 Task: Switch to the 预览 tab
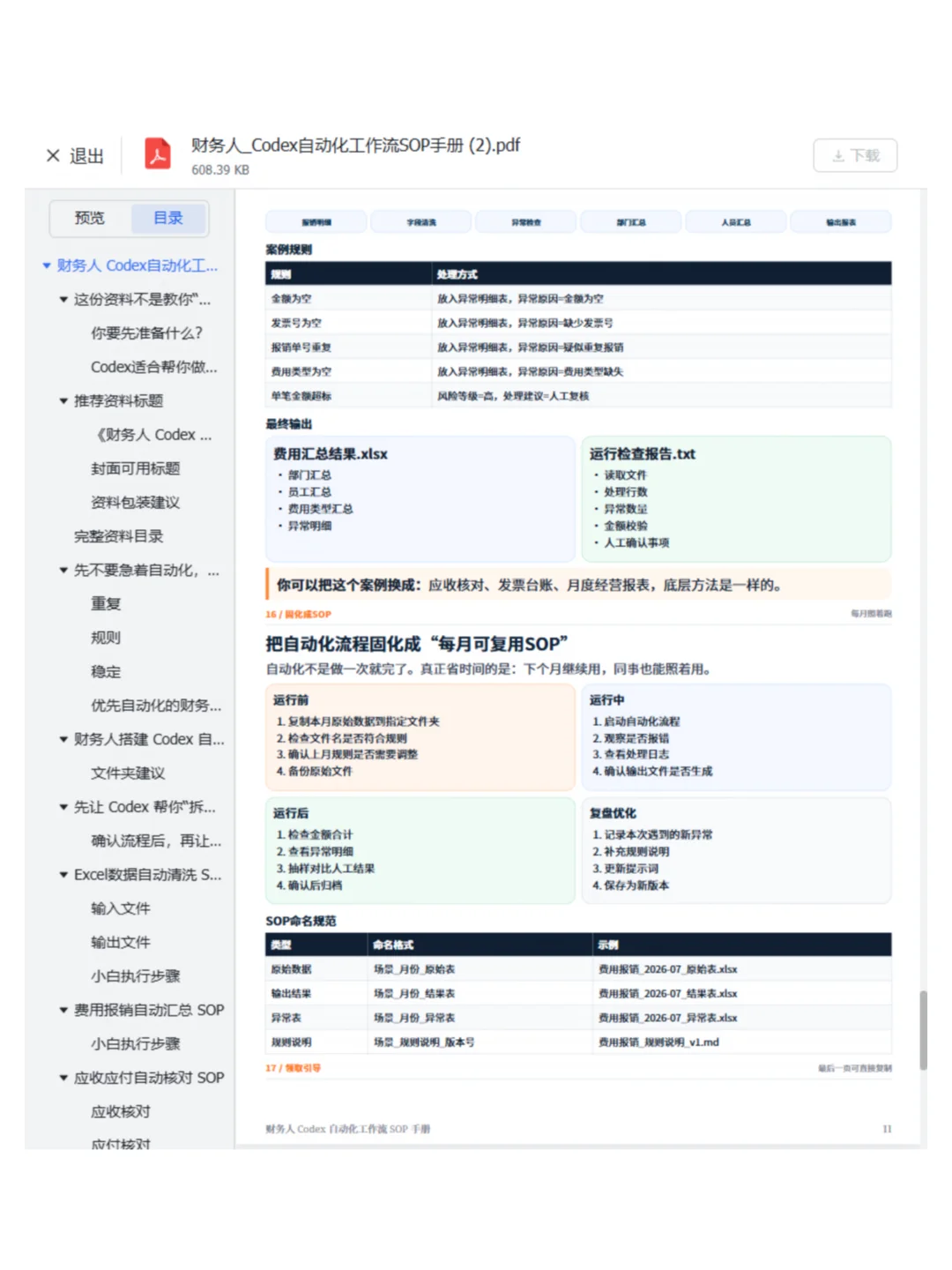90,218
